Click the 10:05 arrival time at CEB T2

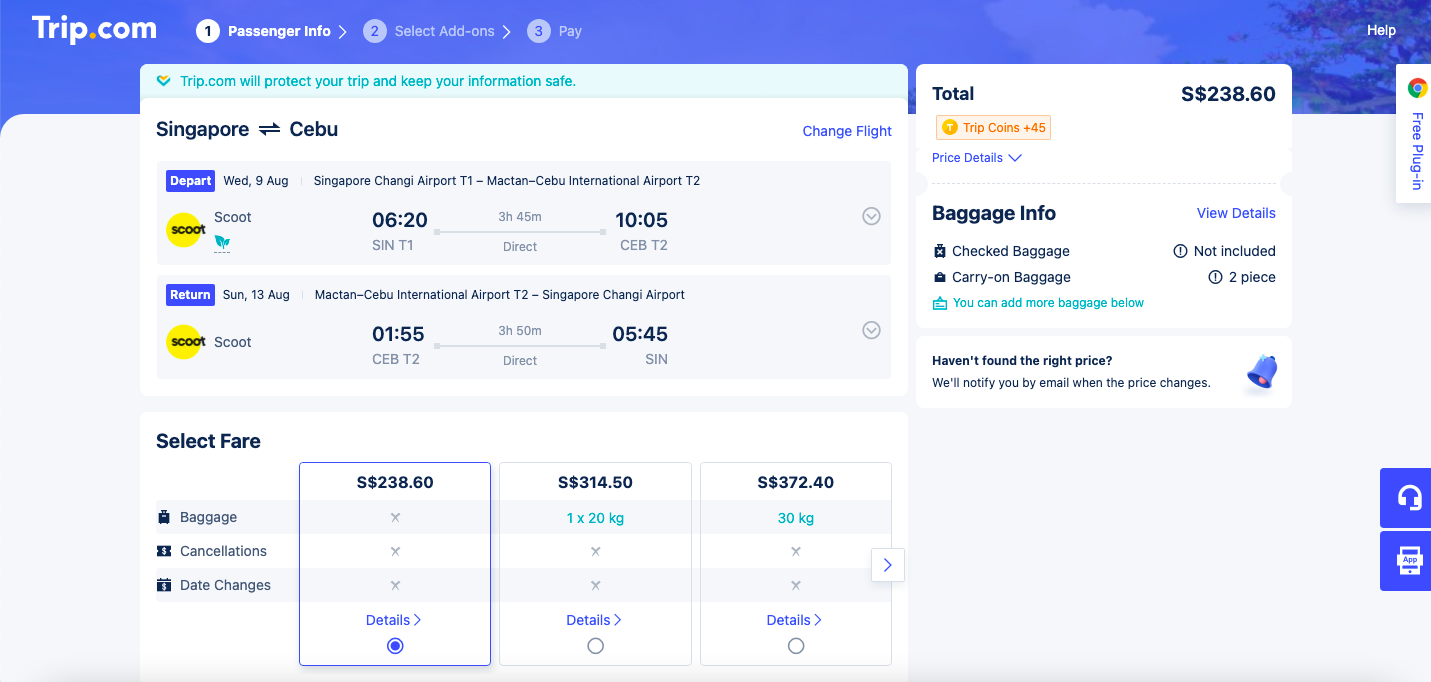point(641,220)
